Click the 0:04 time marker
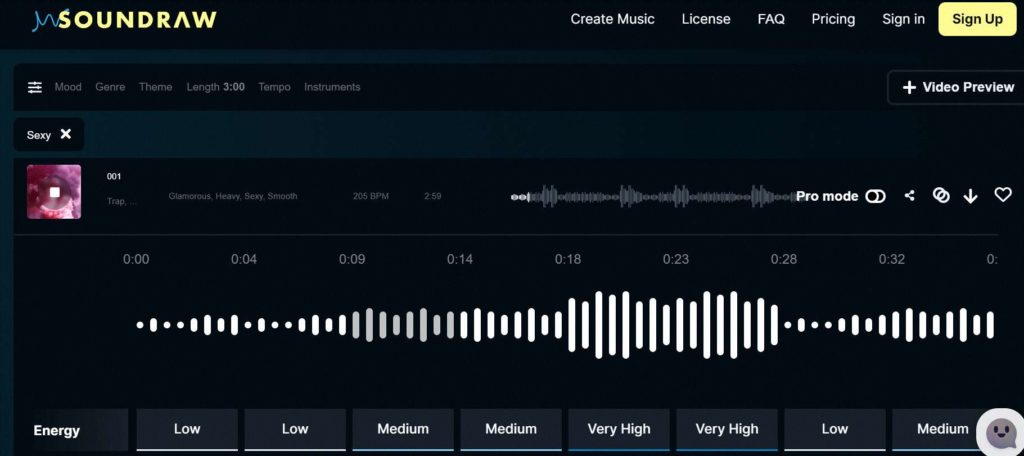The width and height of the screenshot is (1024, 456). (x=244, y=259)
